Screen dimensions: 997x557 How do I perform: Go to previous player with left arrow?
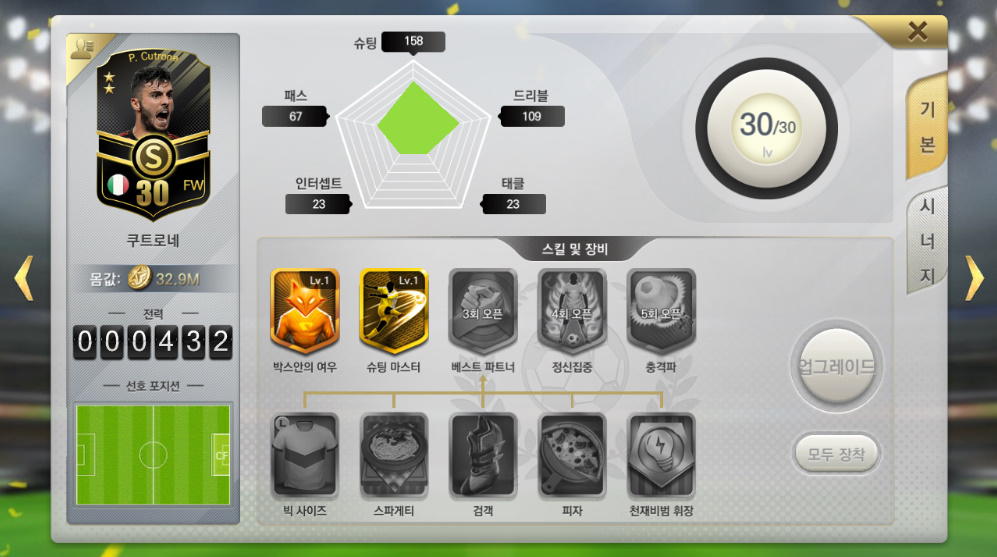24,278
